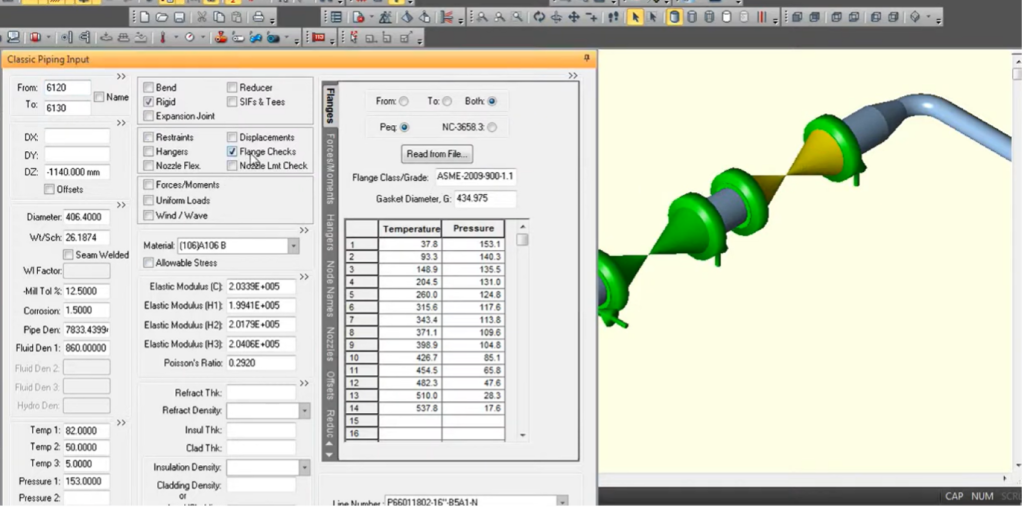Click the New file icon

145,17
